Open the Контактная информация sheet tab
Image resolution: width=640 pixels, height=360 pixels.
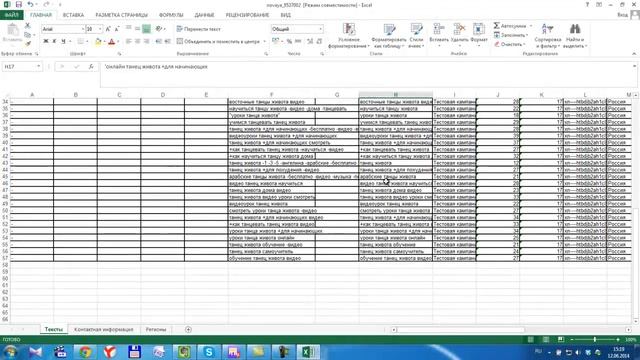[x=104, y=329]
